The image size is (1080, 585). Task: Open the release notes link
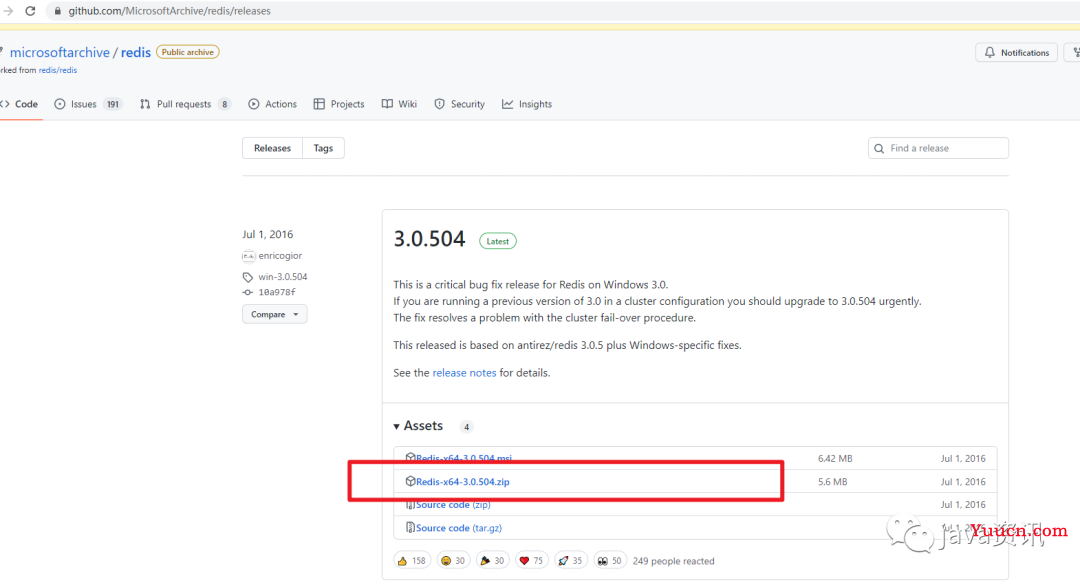pyautogui.click(x=464, y=373)
